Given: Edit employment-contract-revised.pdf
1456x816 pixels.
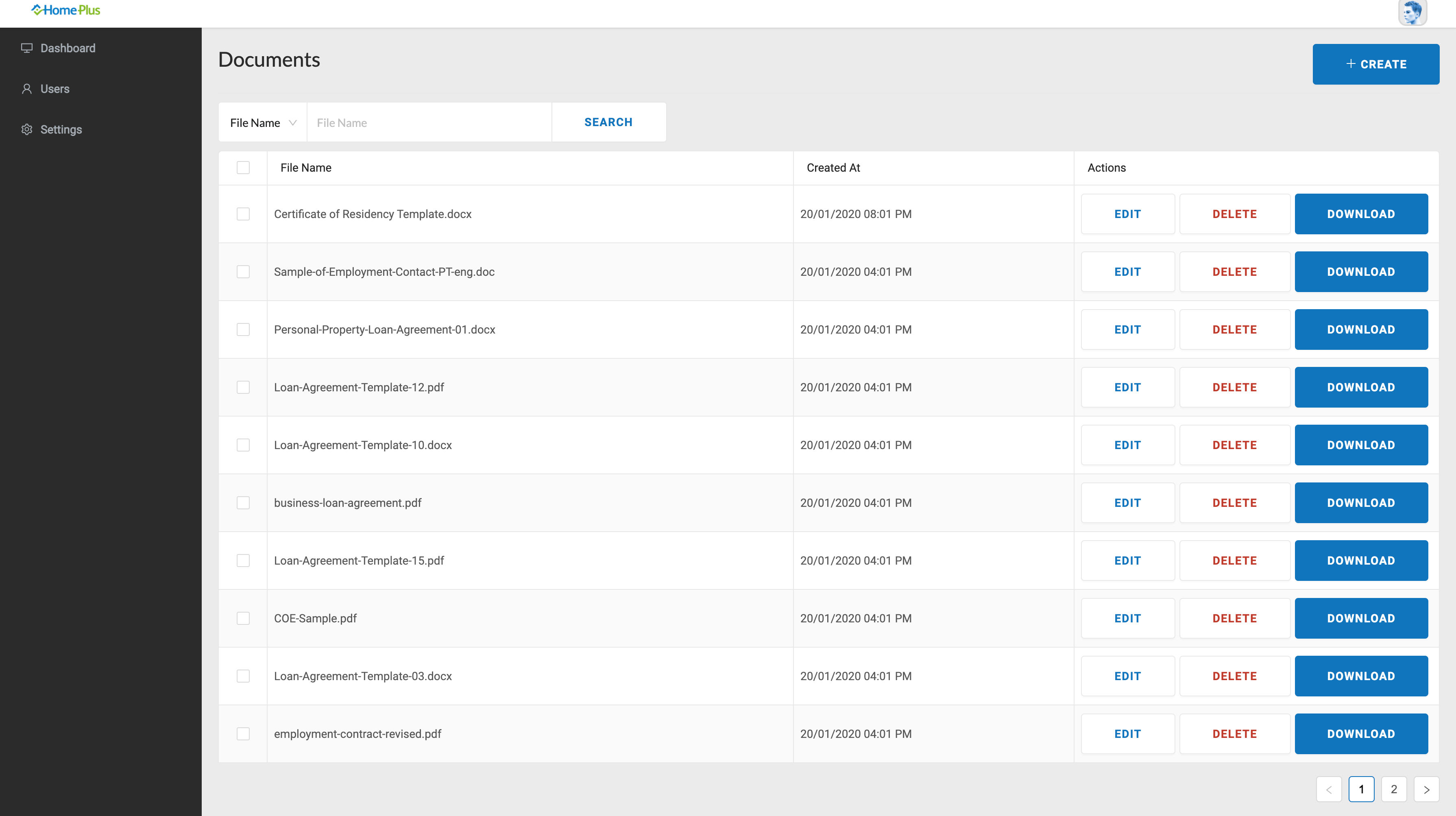Looking at the screenshot, I should pyautogui.click(x=1128, y=733).
